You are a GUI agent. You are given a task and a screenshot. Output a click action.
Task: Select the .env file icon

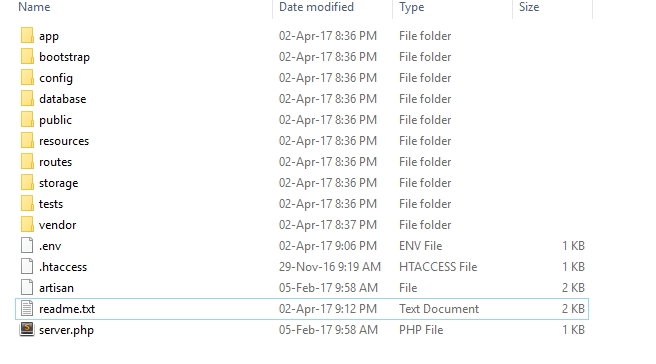click(x=27, y=246)
